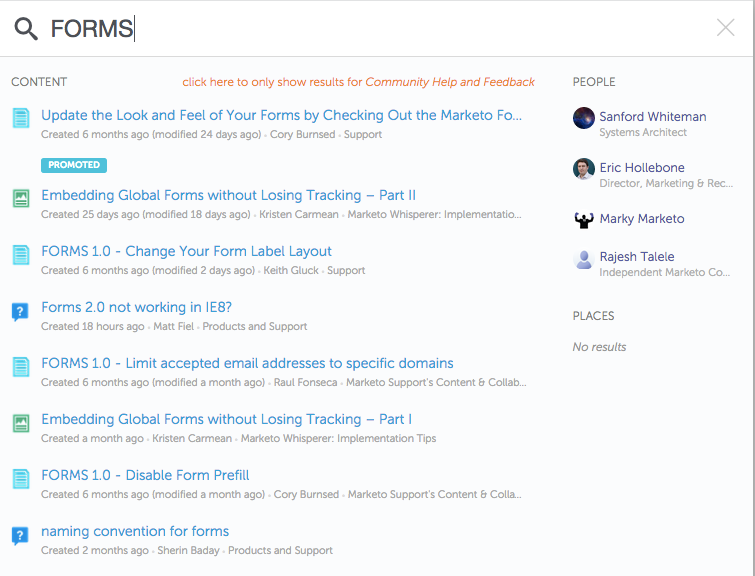Click the CONTENT section heading
The height and width of the screenshot is (576, 755).
pos(39,82)
